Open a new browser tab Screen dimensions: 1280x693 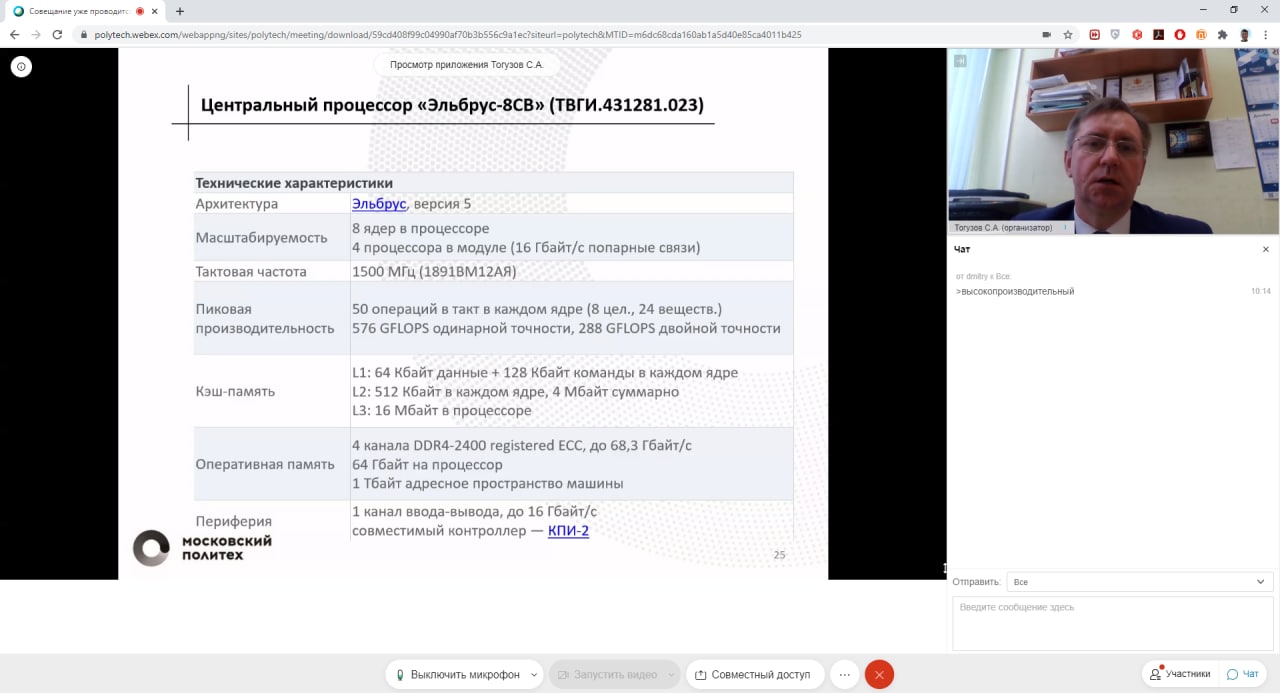[180, 11]
